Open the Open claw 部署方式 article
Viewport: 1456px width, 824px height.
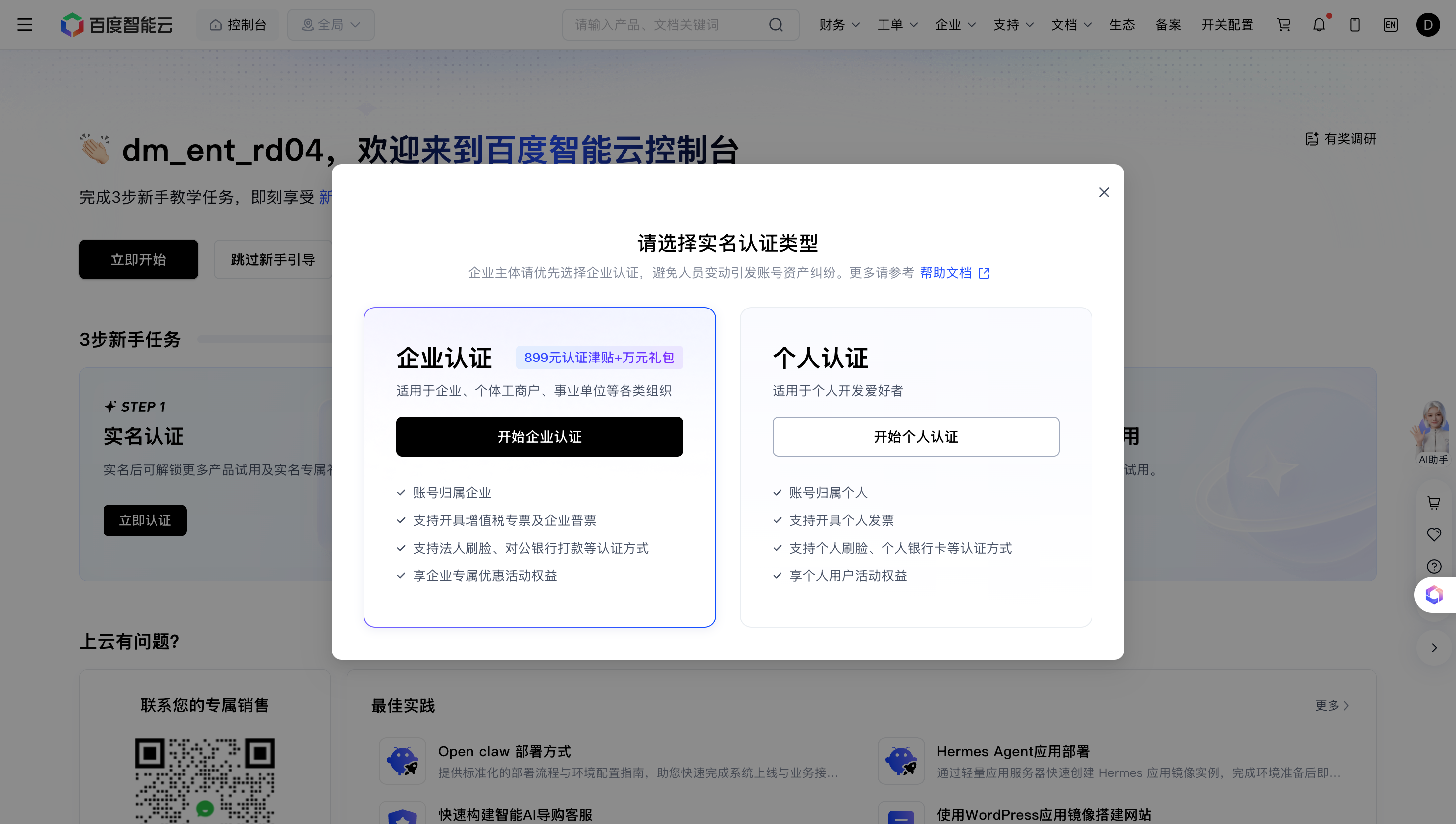tap(504, 752)
